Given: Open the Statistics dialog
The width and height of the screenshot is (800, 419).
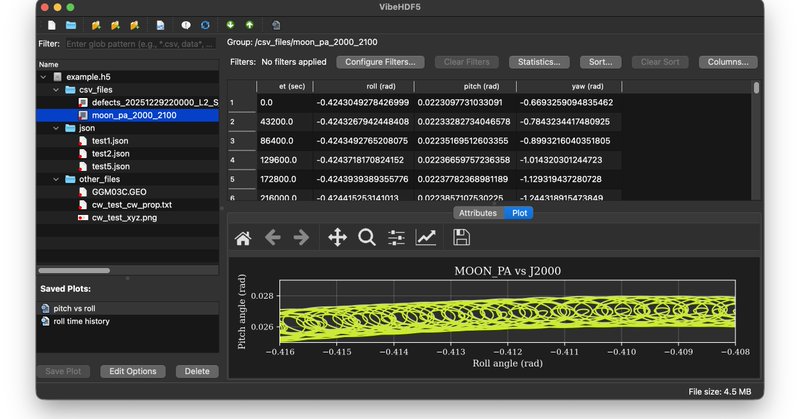Looking at the screenshot, I should point(539,62).
